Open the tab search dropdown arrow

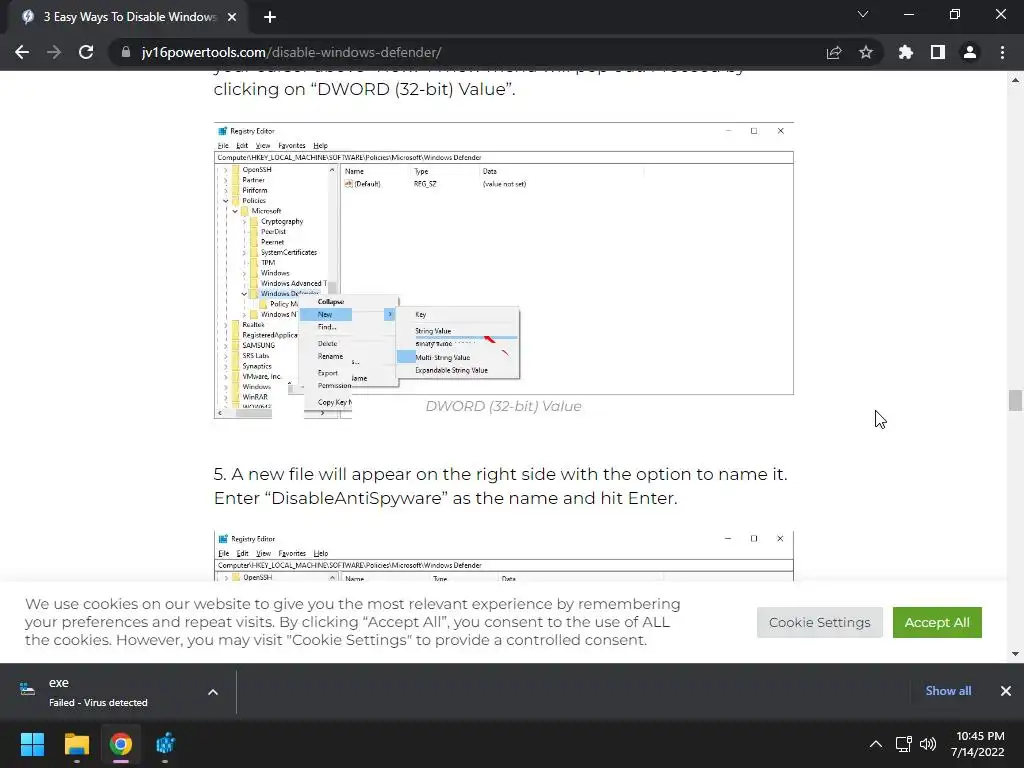tap(863, 14)
